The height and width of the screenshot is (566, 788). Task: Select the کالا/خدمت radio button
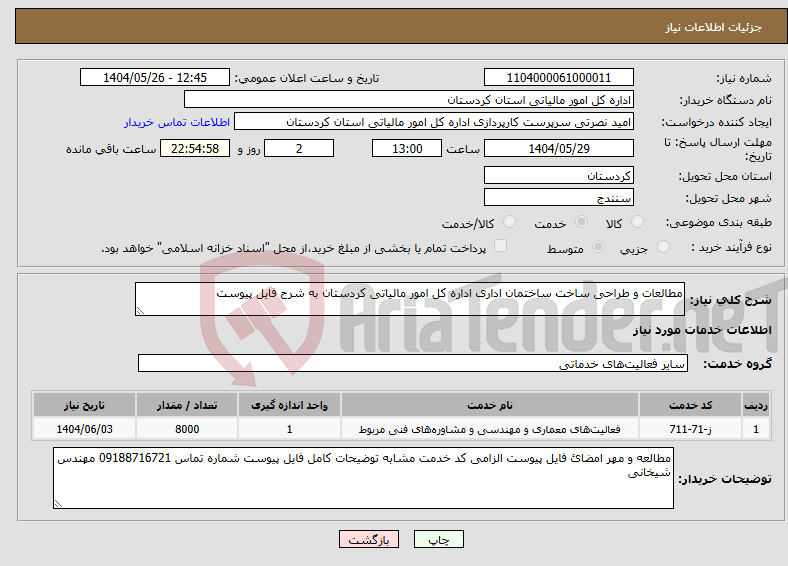(x=510, y=222)
